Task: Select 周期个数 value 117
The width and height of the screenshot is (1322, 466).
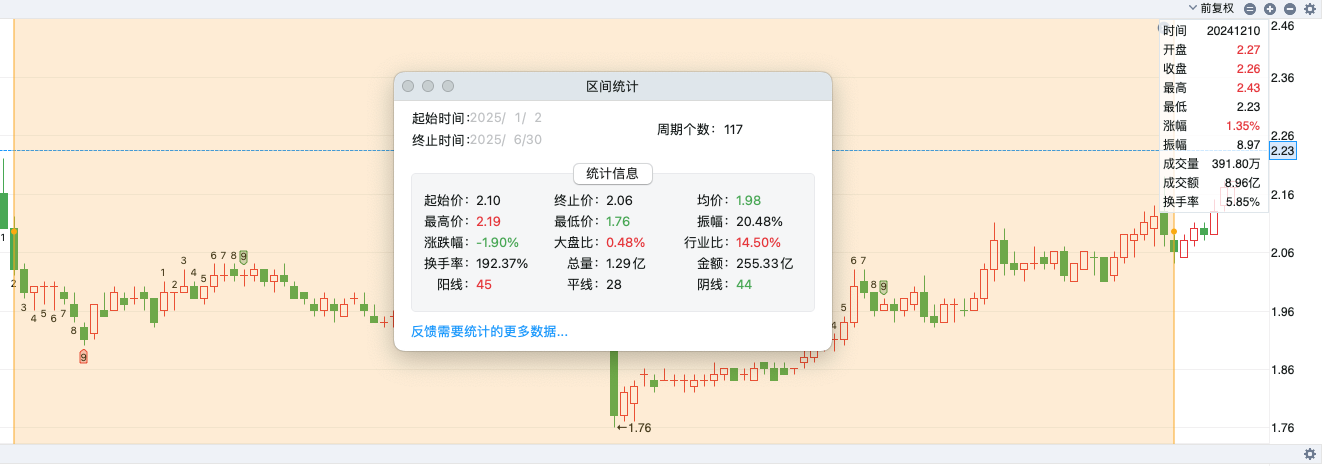Action: coord(733,130)
